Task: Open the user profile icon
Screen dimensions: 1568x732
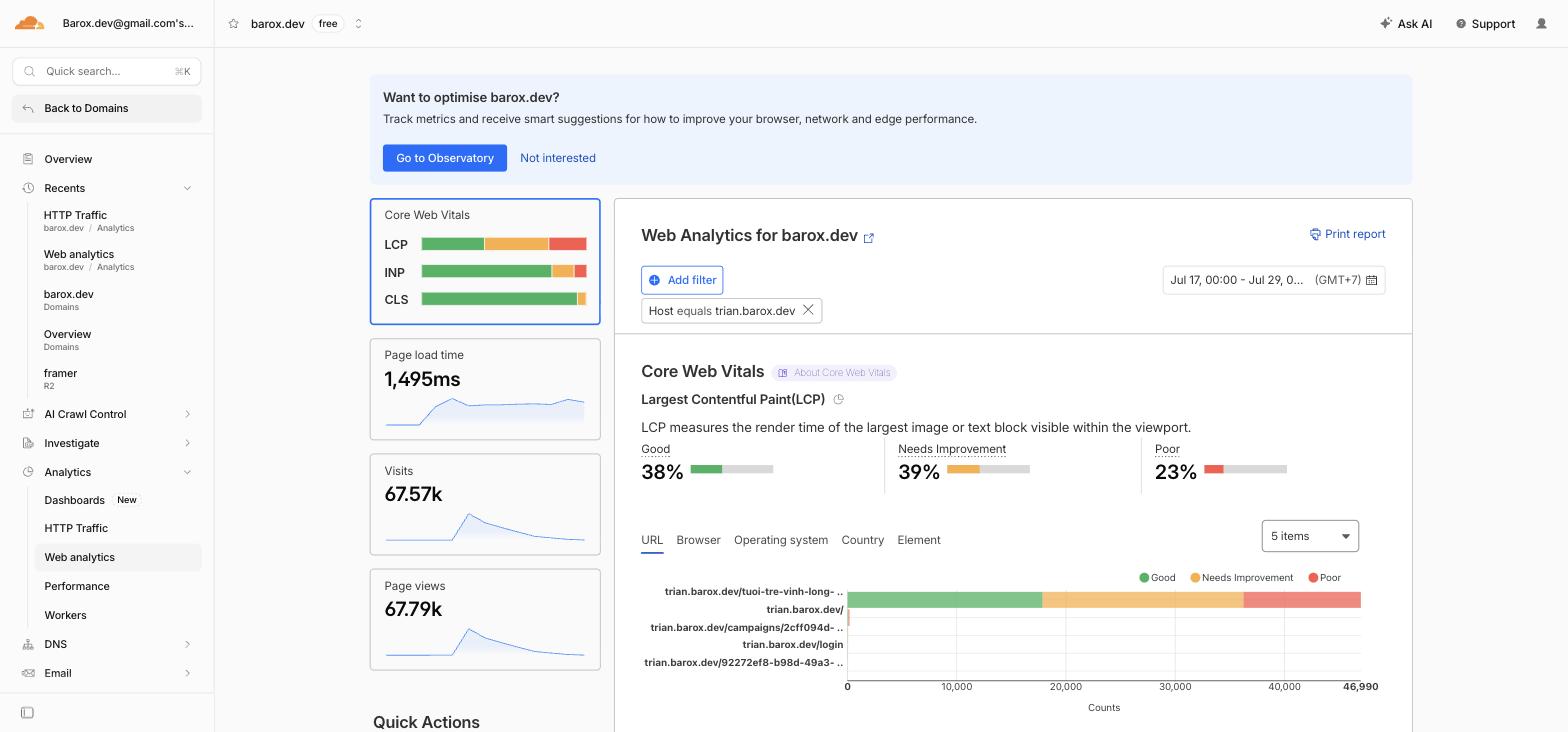Action: pos(1541,24)
